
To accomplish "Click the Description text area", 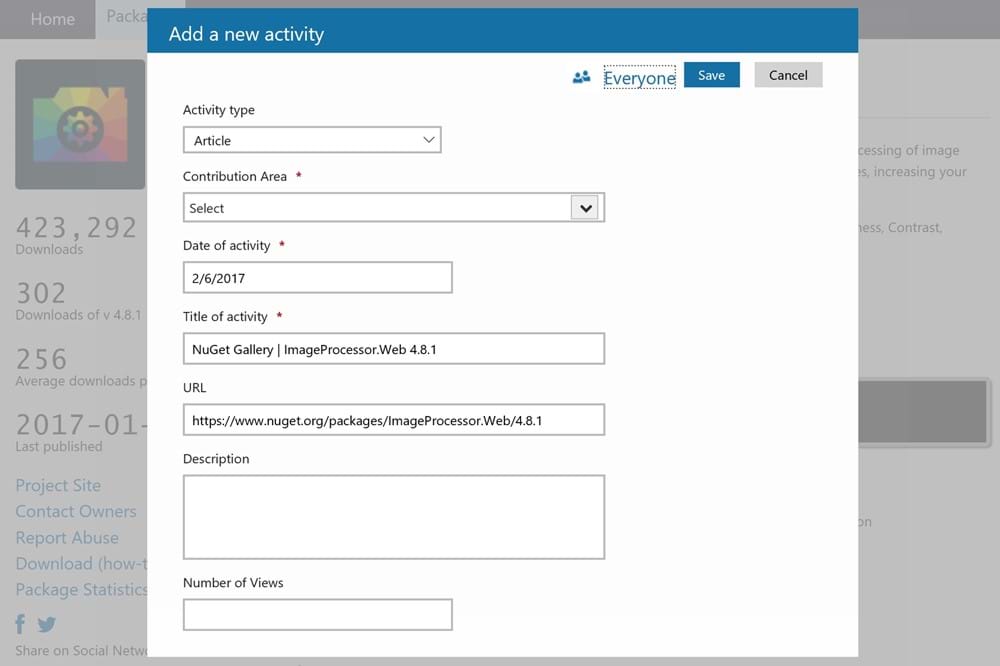I will (x=393, y=517).
